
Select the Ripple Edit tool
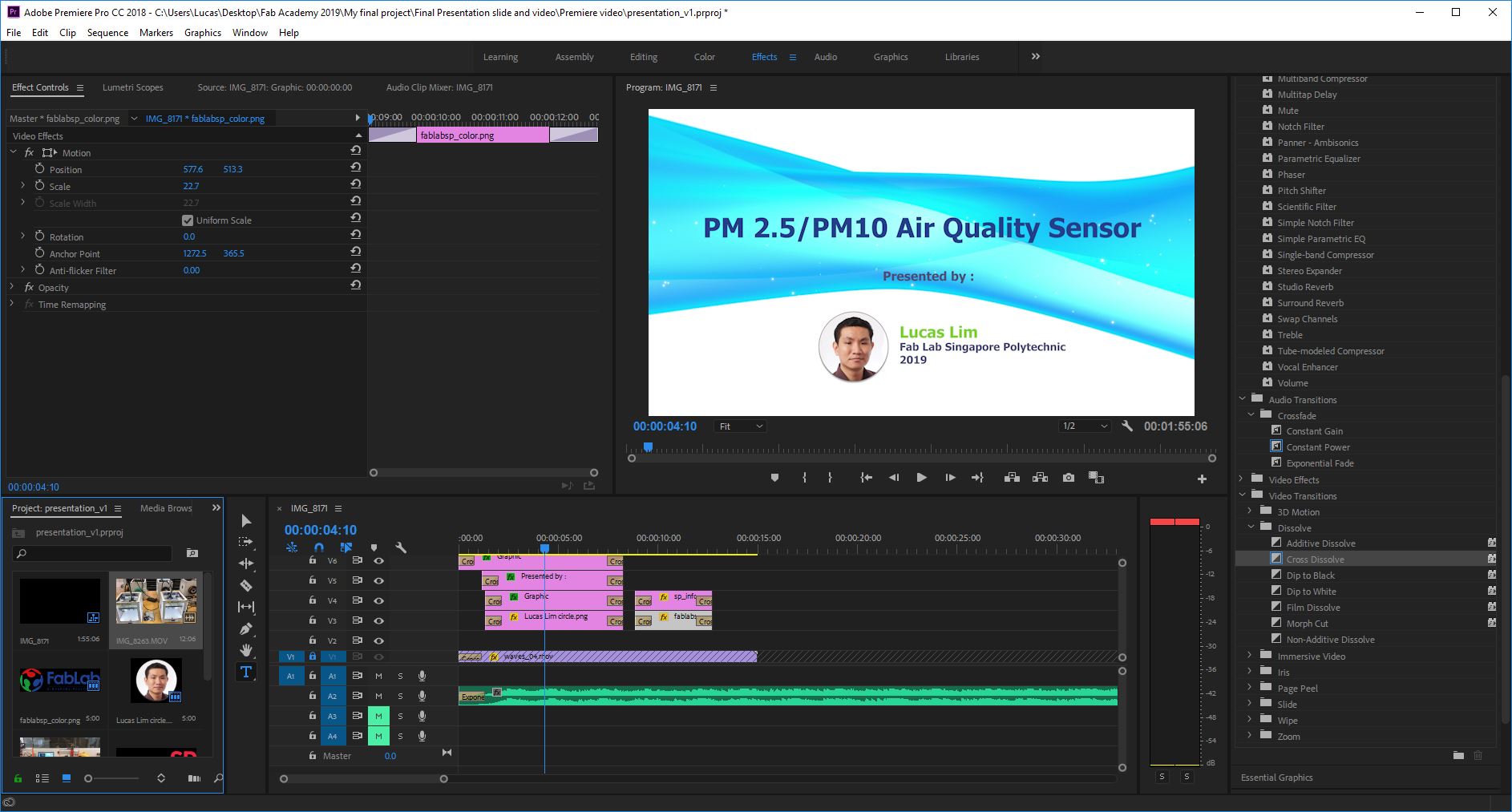tap(246, 564)
